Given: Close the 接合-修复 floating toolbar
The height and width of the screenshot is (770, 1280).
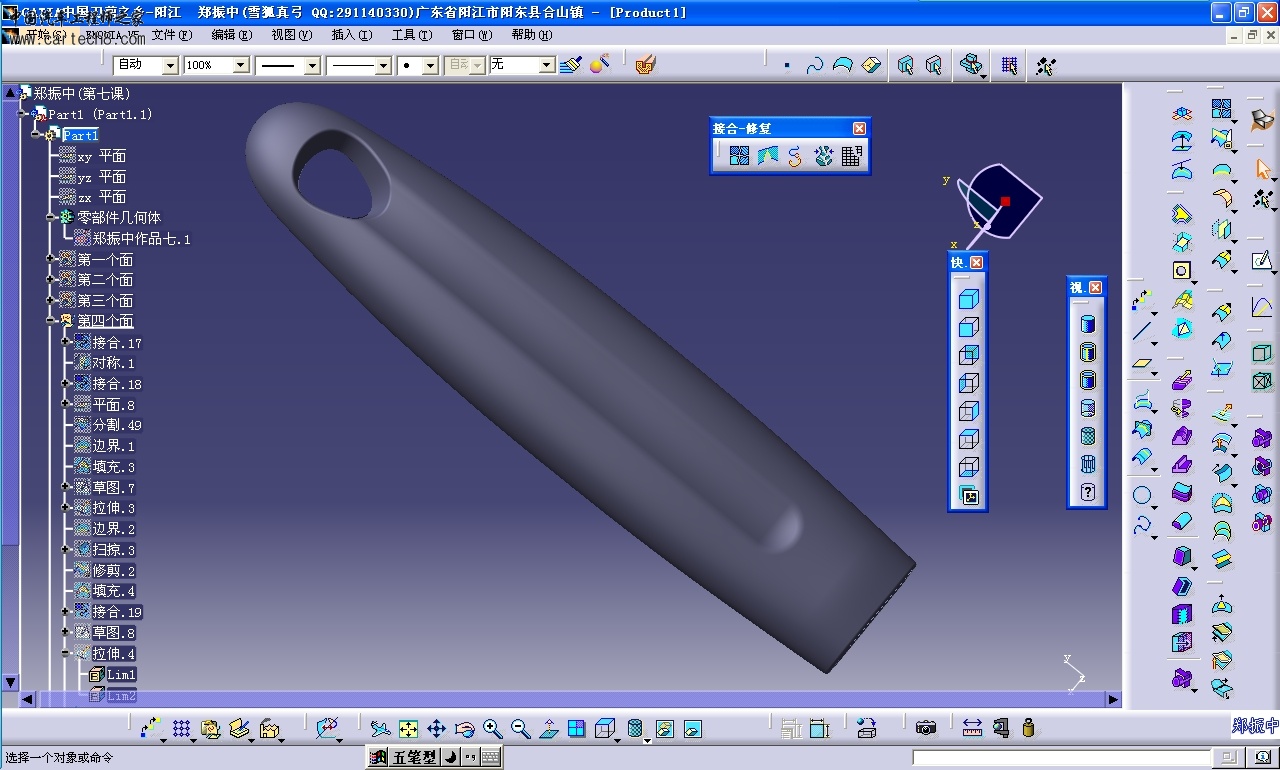Looking at the screenshot, I should [x=859, y=128].
